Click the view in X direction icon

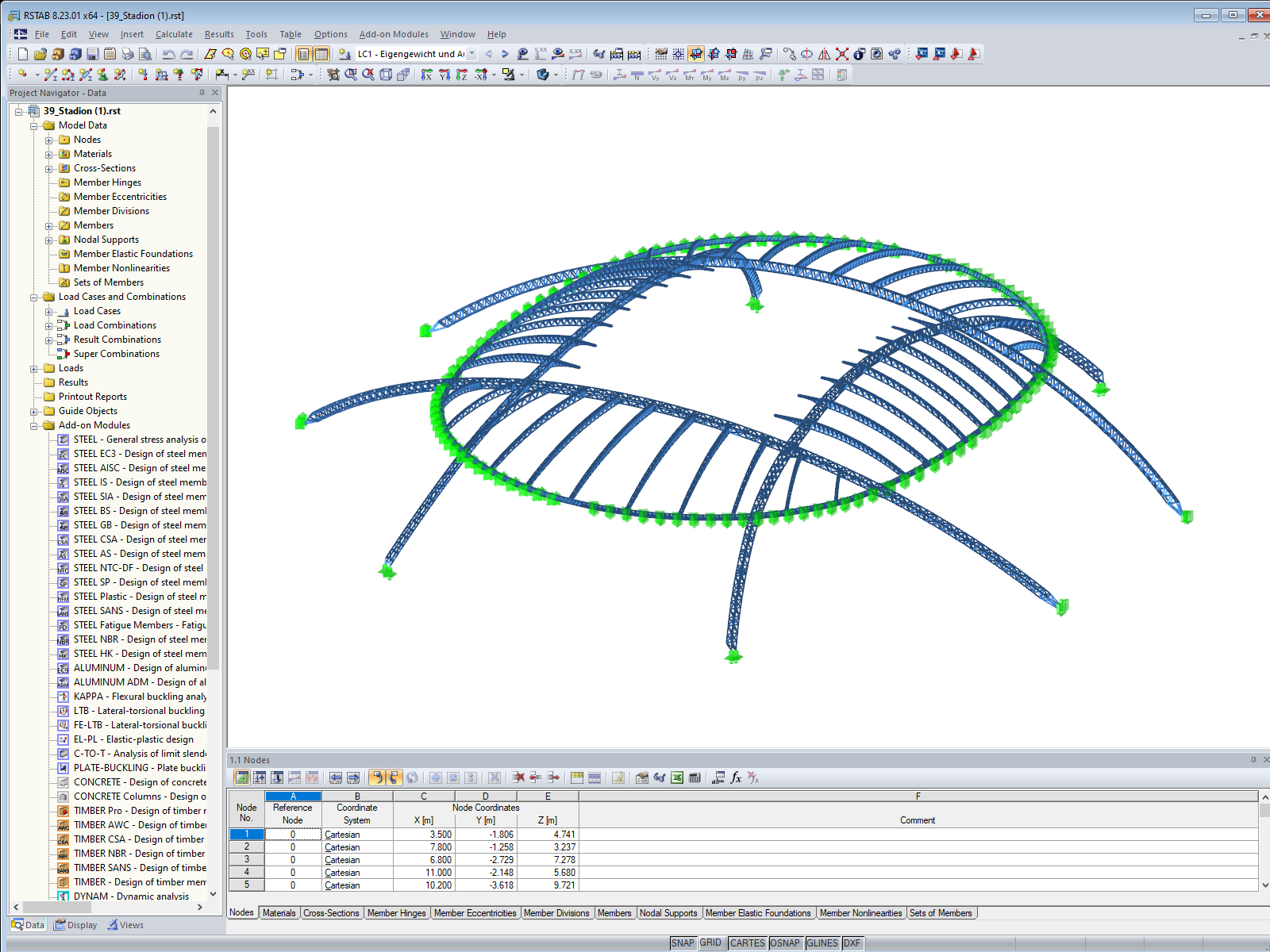[x=427, y=75]
